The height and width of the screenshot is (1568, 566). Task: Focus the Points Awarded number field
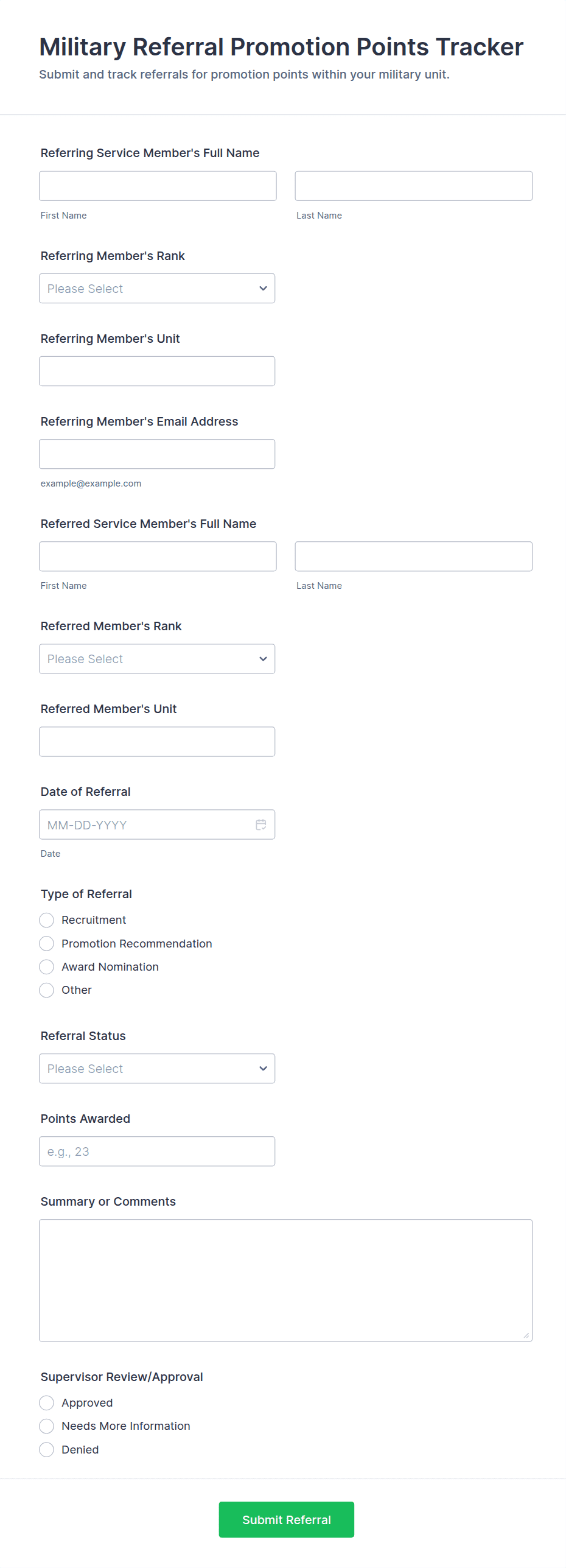pyautogui.click(x=157, y=1151)
